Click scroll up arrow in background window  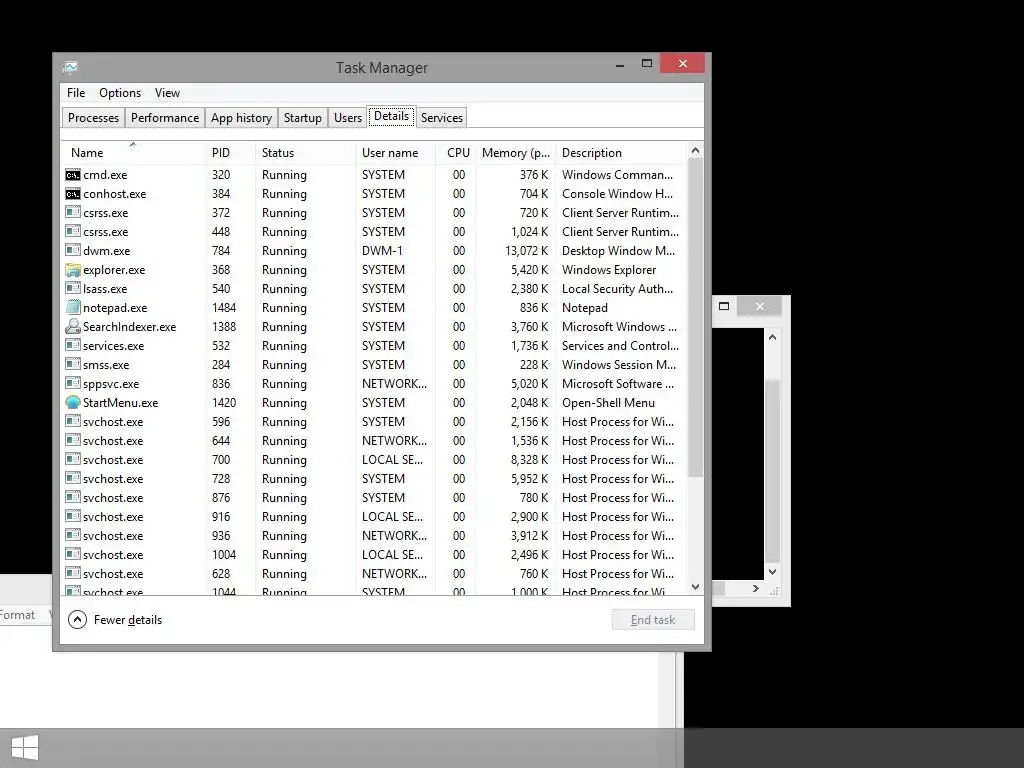[773, 337]
